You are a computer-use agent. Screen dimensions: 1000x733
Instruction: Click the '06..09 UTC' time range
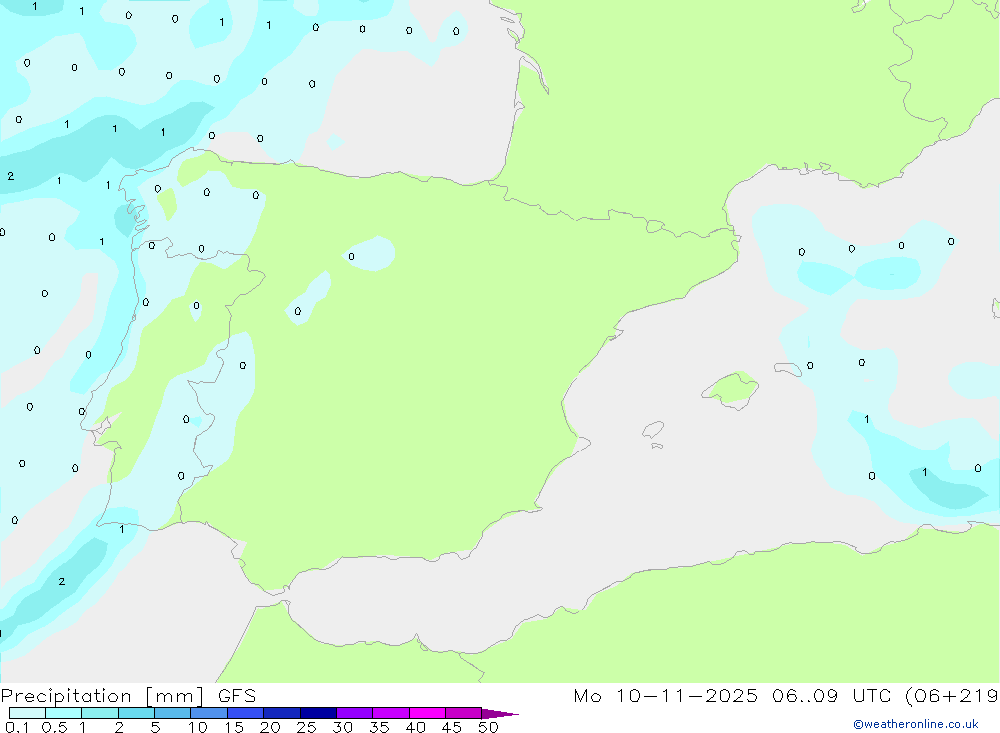coord(832,696)
